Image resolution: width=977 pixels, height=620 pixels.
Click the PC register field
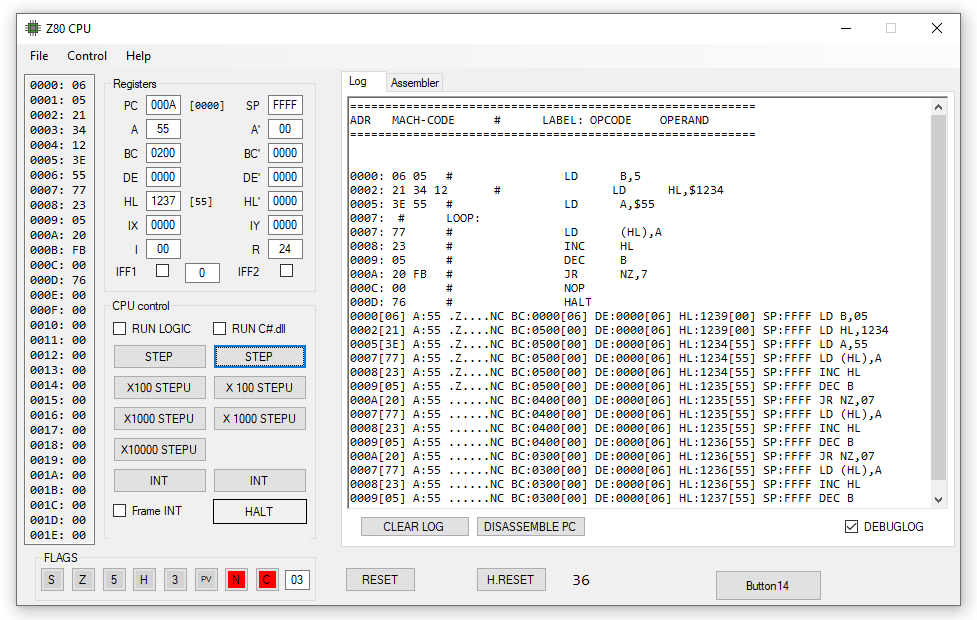tap(163, 105)
